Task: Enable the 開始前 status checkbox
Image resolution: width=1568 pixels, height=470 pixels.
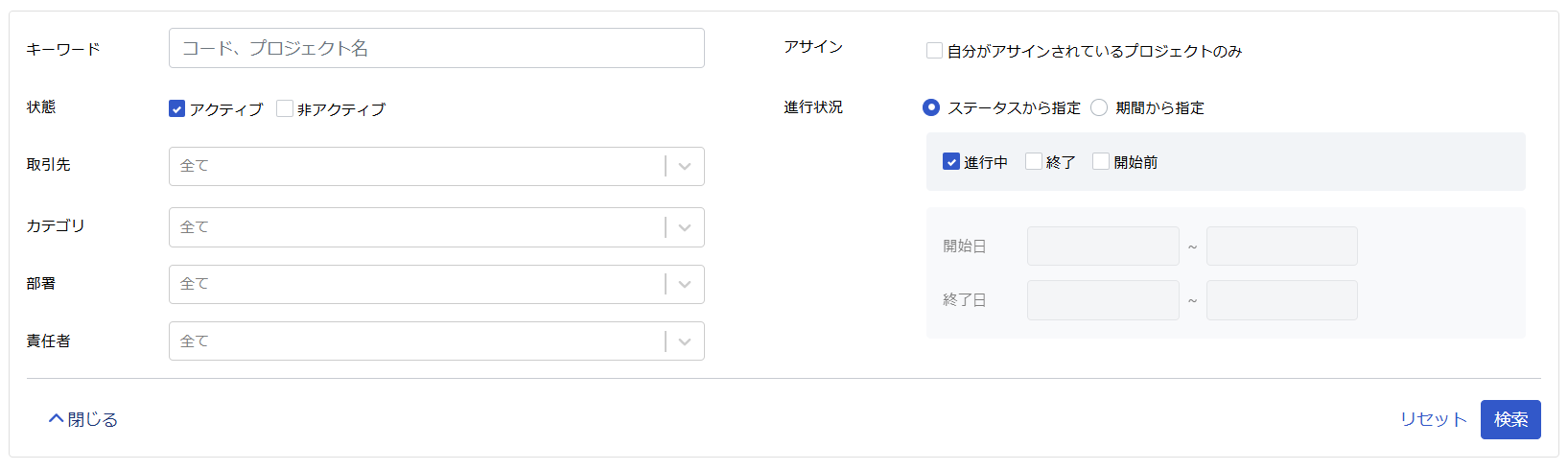Action: click(x=1101, y=161)
